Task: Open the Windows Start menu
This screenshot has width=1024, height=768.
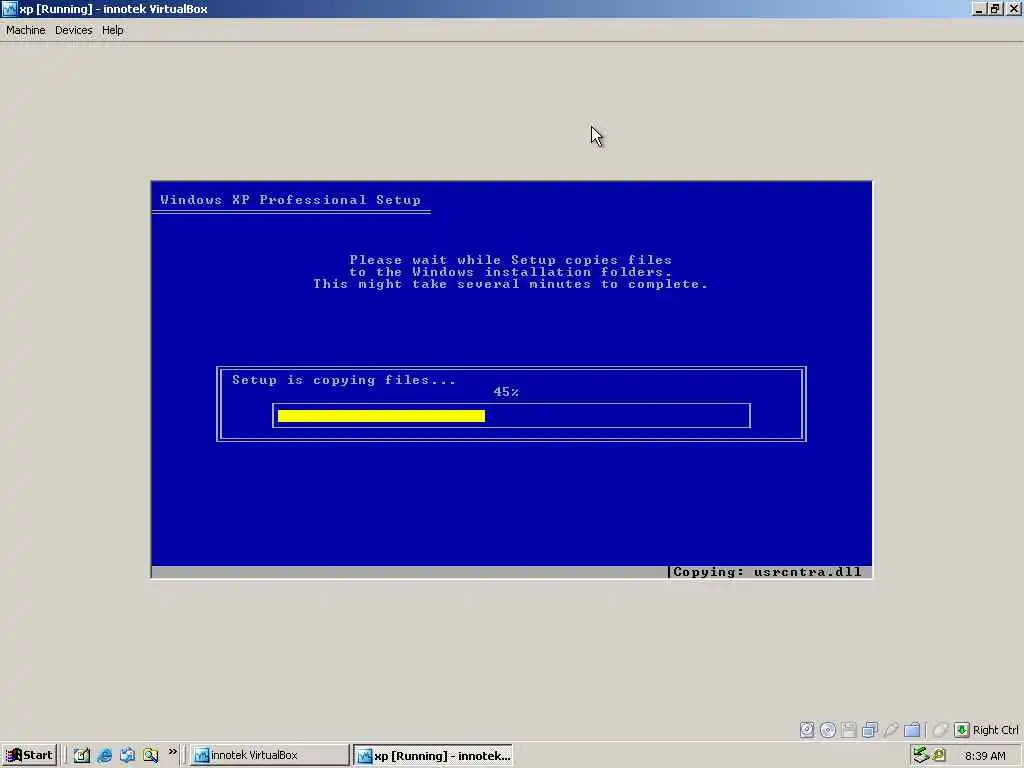Action: coord(29,755)
